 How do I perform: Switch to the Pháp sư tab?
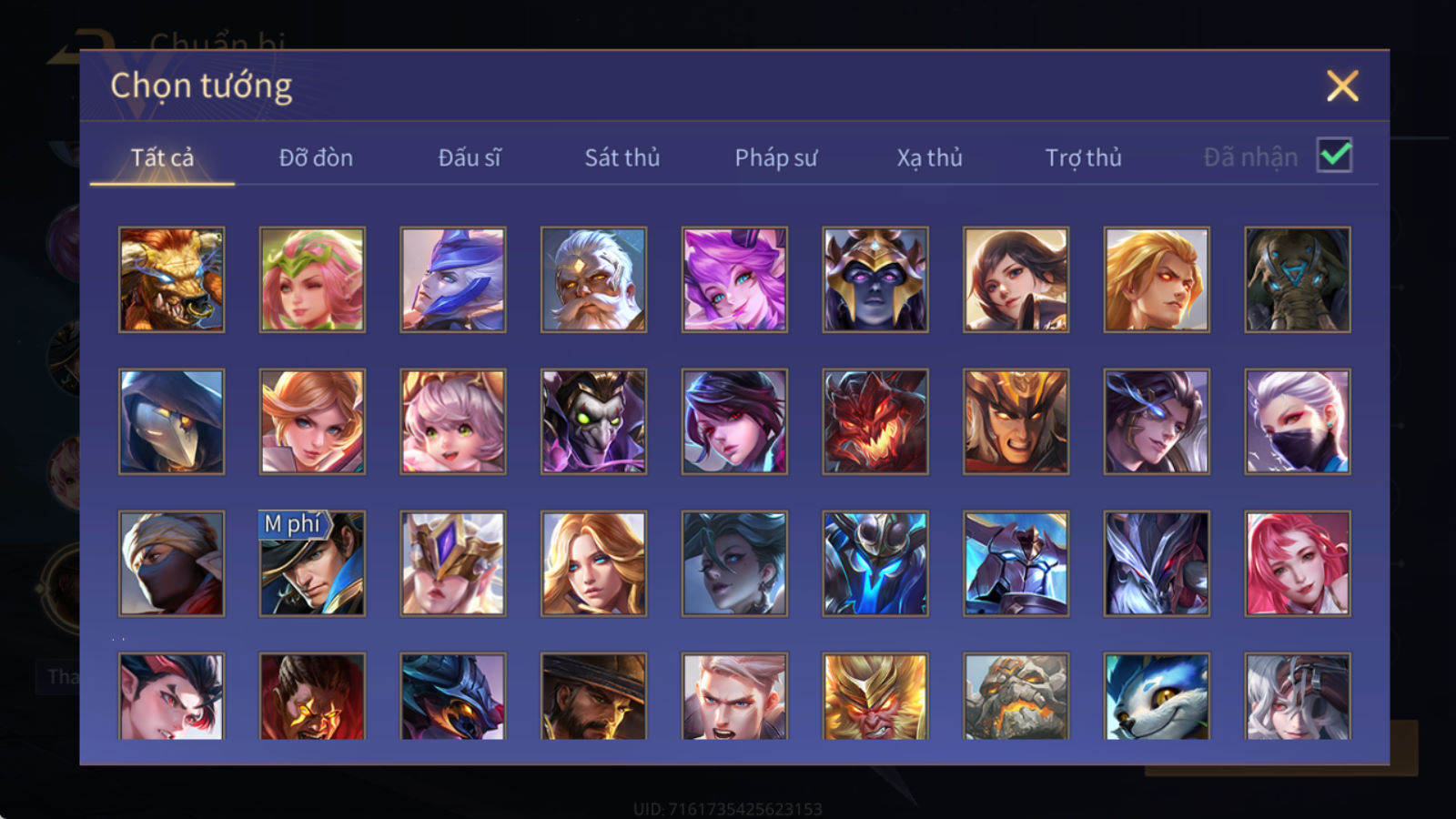[x=775, y=157]
